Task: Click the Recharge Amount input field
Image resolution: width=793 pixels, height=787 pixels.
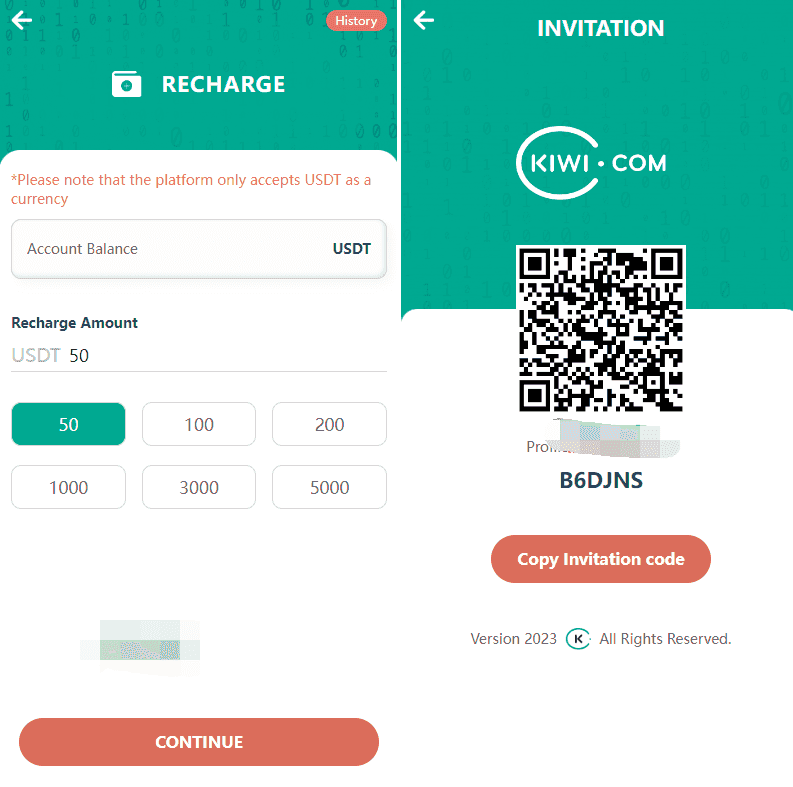Action: (199, 356)
